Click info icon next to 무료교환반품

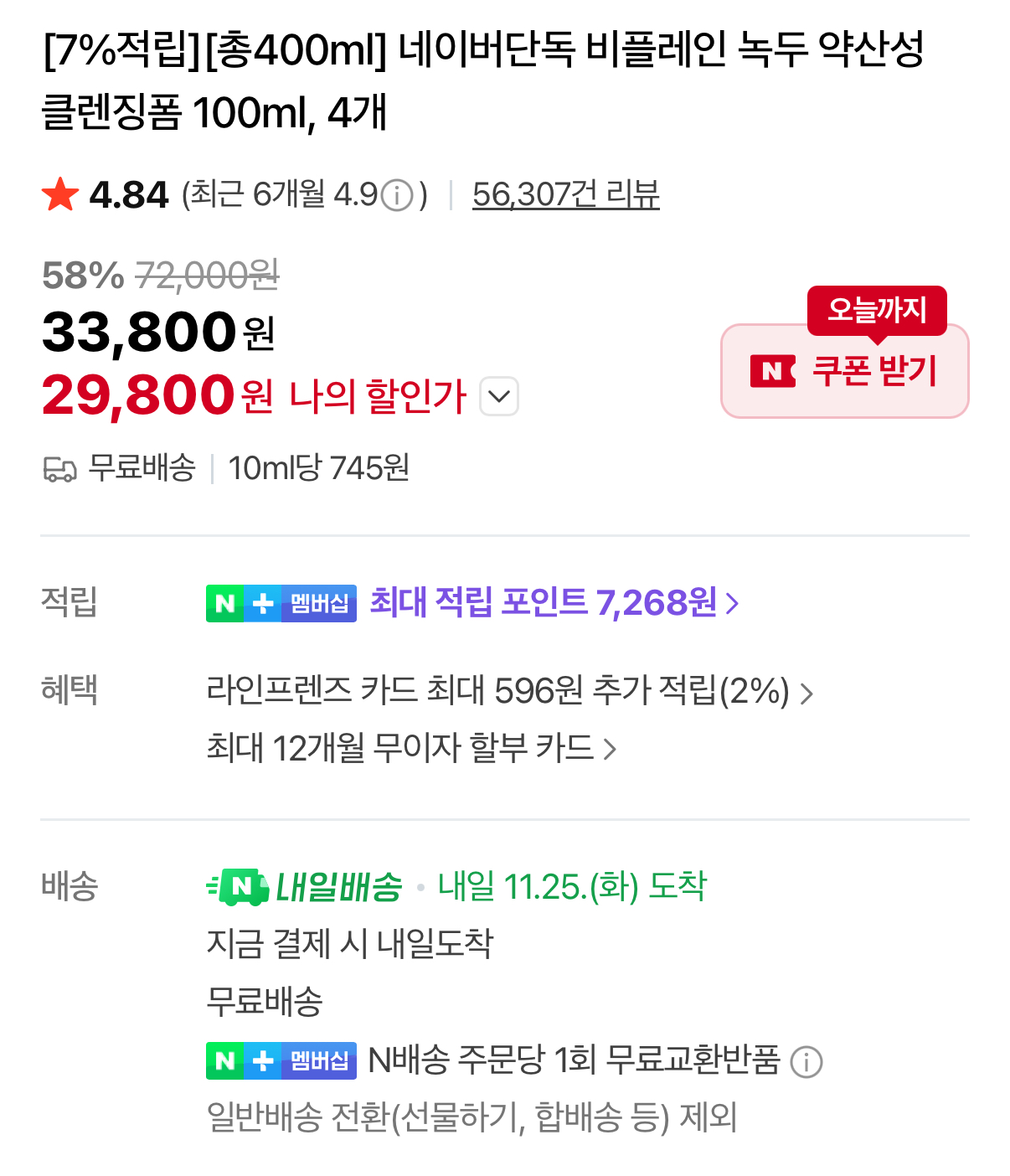[806, 1062]
